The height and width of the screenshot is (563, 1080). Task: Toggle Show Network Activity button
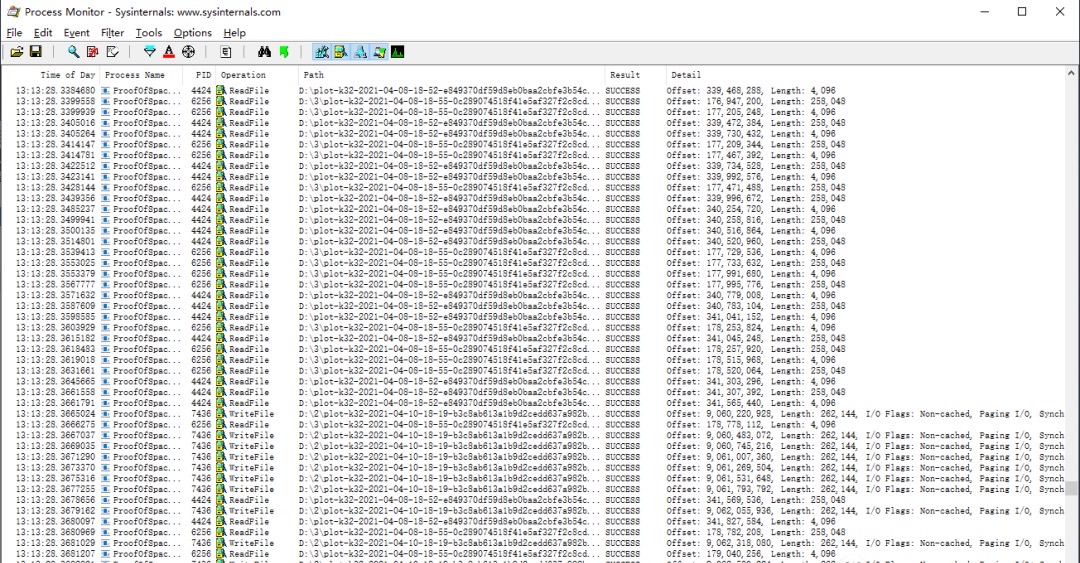click(x=360, y=52)
